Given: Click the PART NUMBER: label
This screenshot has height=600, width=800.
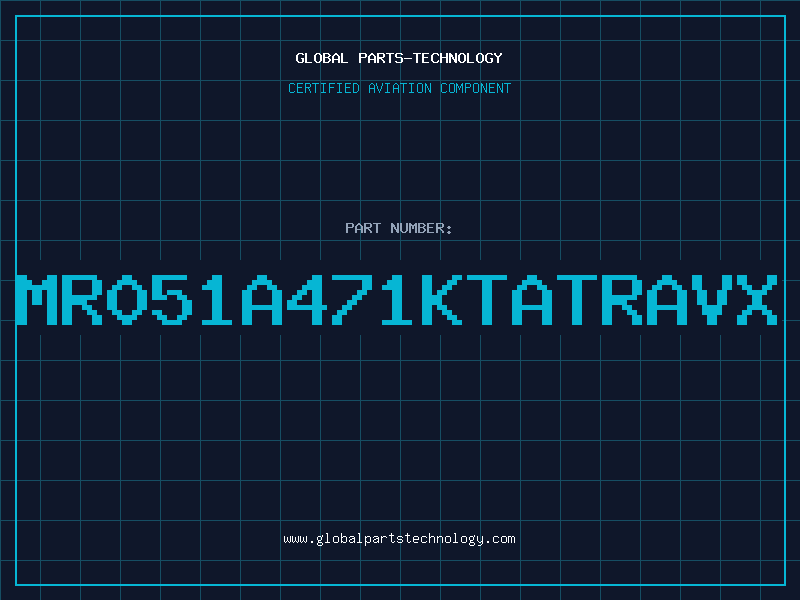Looking at the screenshot, I should coord(399,228).
